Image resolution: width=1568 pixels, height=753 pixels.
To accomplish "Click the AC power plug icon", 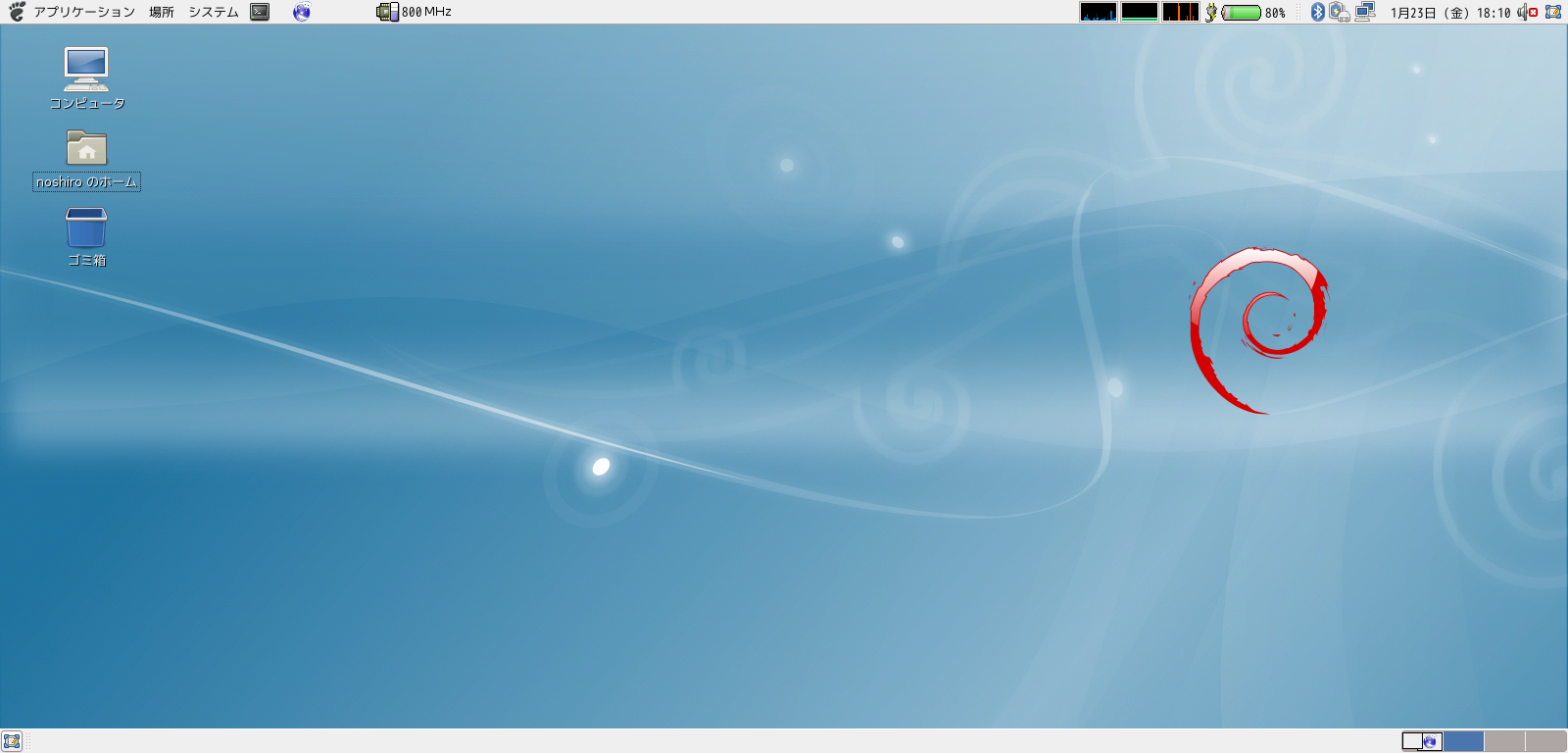I will tap(1211, 12).
